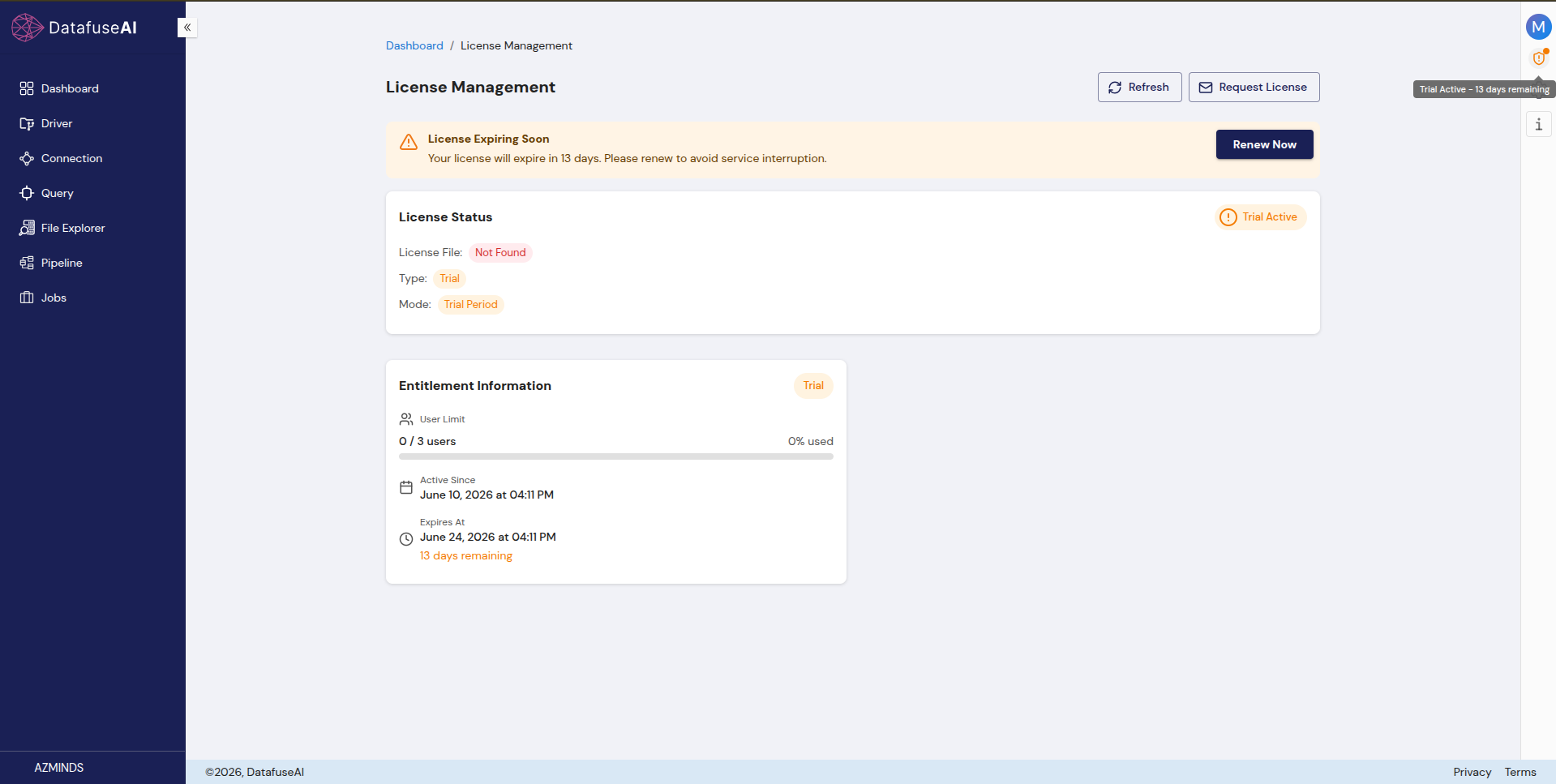
Task: Click the license shield alert icon
Action: 1538,58
